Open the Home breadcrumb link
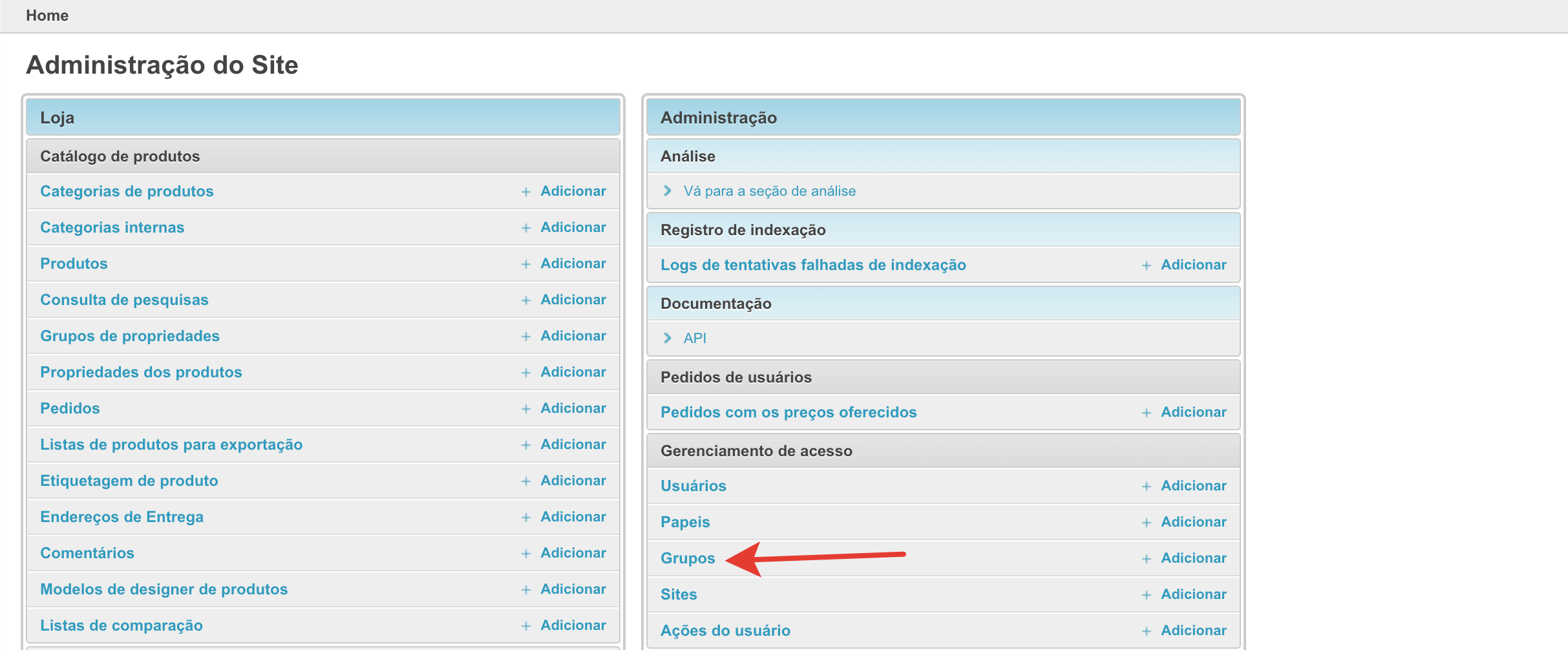This screenshot has height=650, width=1568. click(47, 16)
